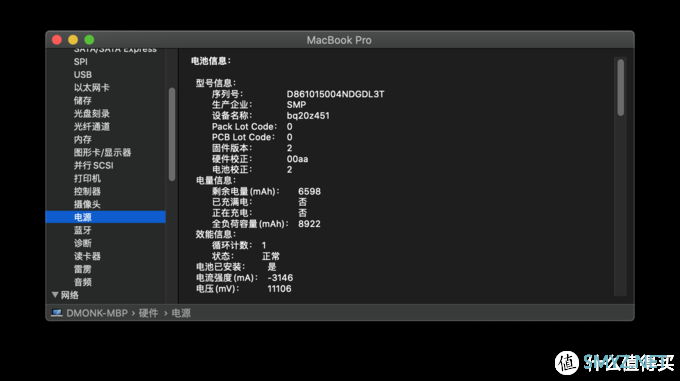Click the amperage value -3146
Screen dimensions: 680x381
coord(280,278)
